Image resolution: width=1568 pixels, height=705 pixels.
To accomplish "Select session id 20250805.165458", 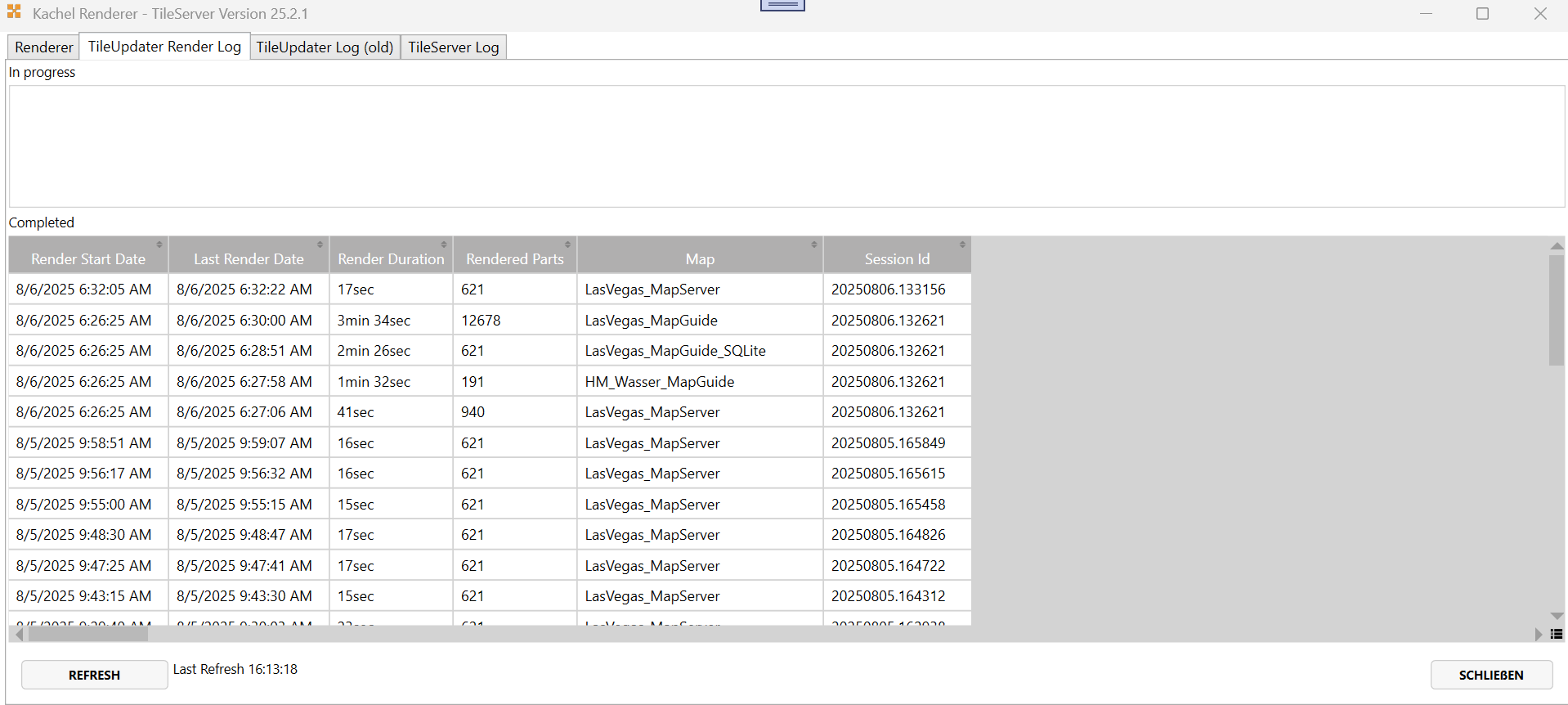I will pyautogui.click(x=897, y=505).
